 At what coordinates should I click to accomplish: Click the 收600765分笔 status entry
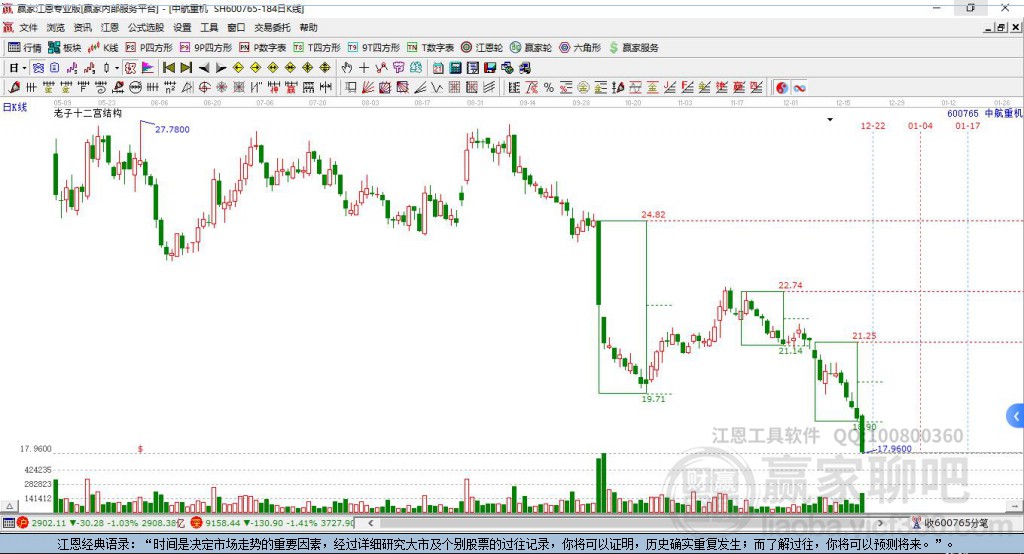[956, 523]
